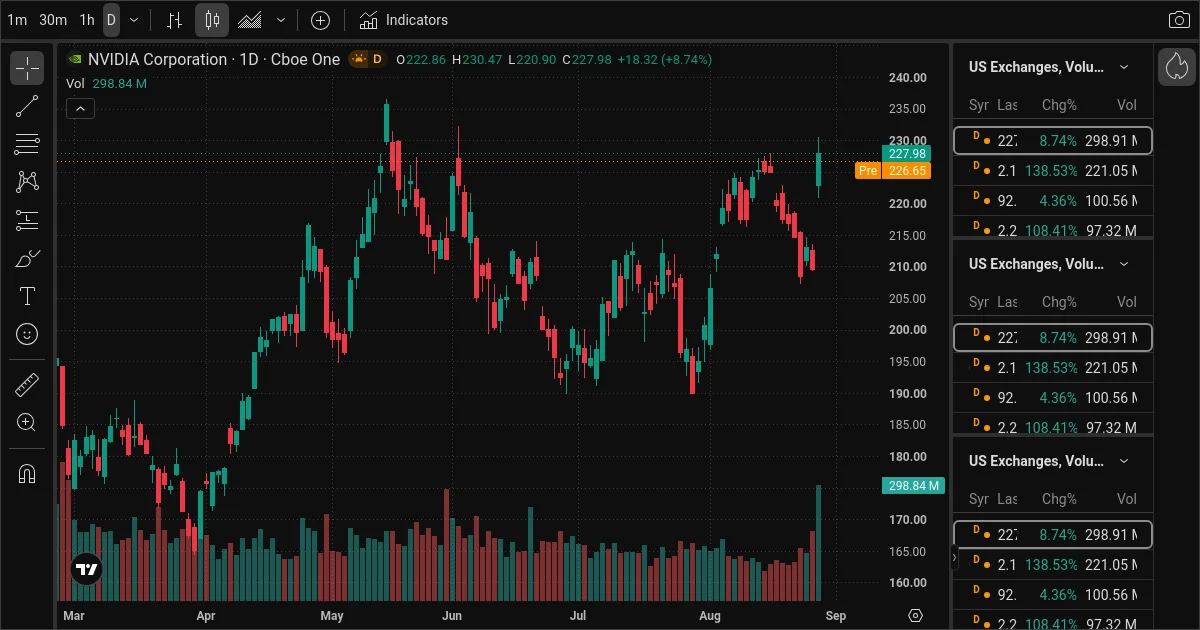Select the text annotation tool
Image resolution: width=1200 pixels, height=630 pixels.
[x=27, y=296]
